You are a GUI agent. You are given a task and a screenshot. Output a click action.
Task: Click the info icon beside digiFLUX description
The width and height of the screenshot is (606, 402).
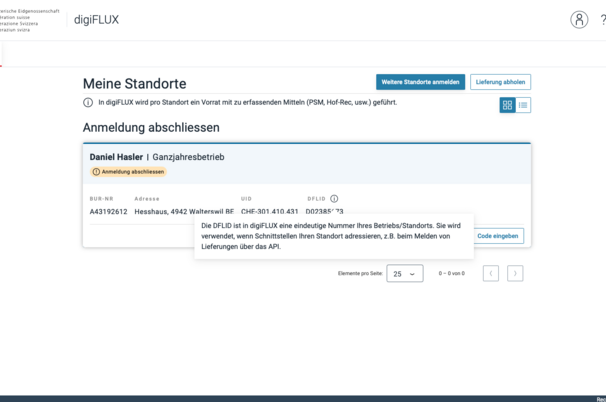(88, 103)
